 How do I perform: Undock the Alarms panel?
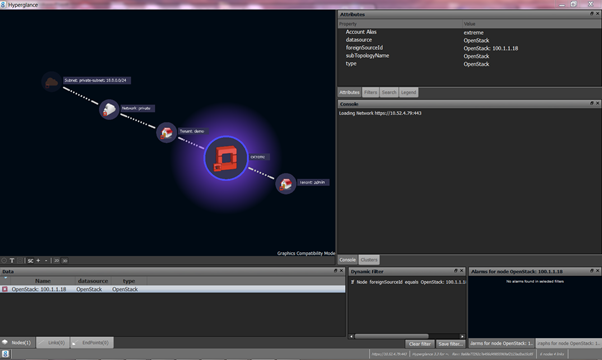click(x=592, y=271)
